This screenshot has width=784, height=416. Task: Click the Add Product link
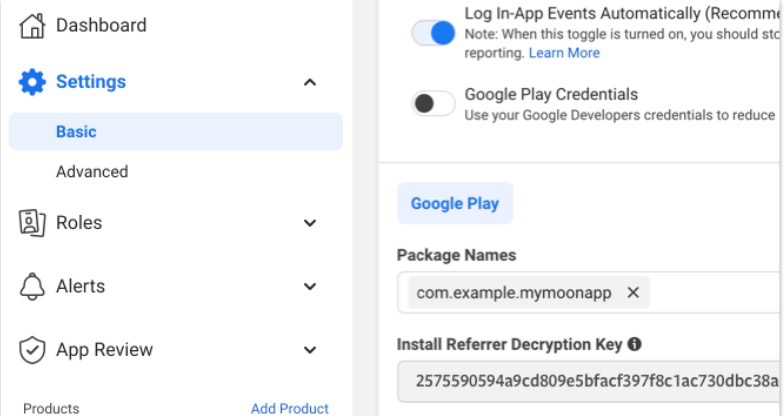289,408
